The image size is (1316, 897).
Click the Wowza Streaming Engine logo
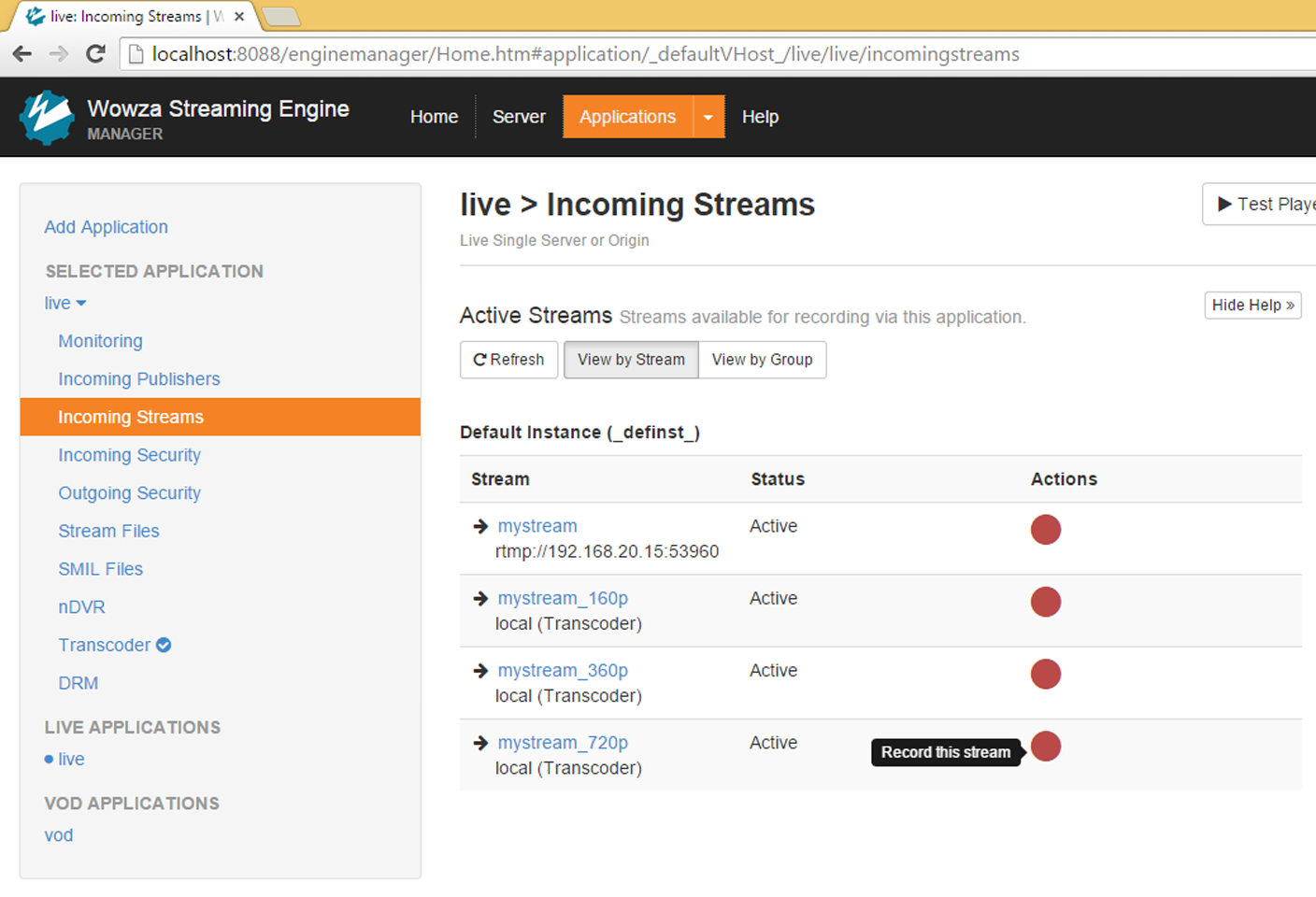pos(46,118)
